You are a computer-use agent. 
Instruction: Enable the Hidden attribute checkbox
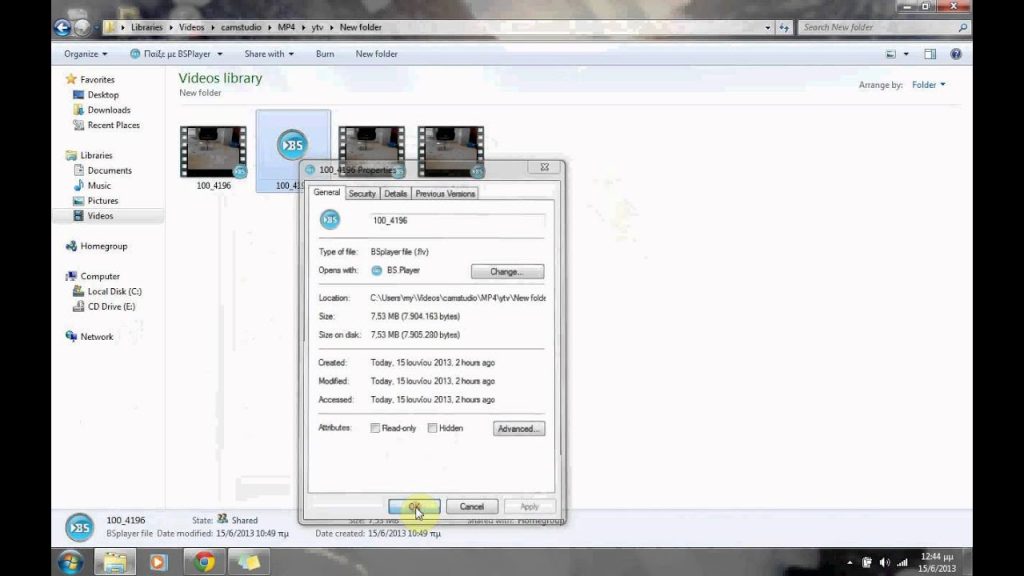point(432,428)
